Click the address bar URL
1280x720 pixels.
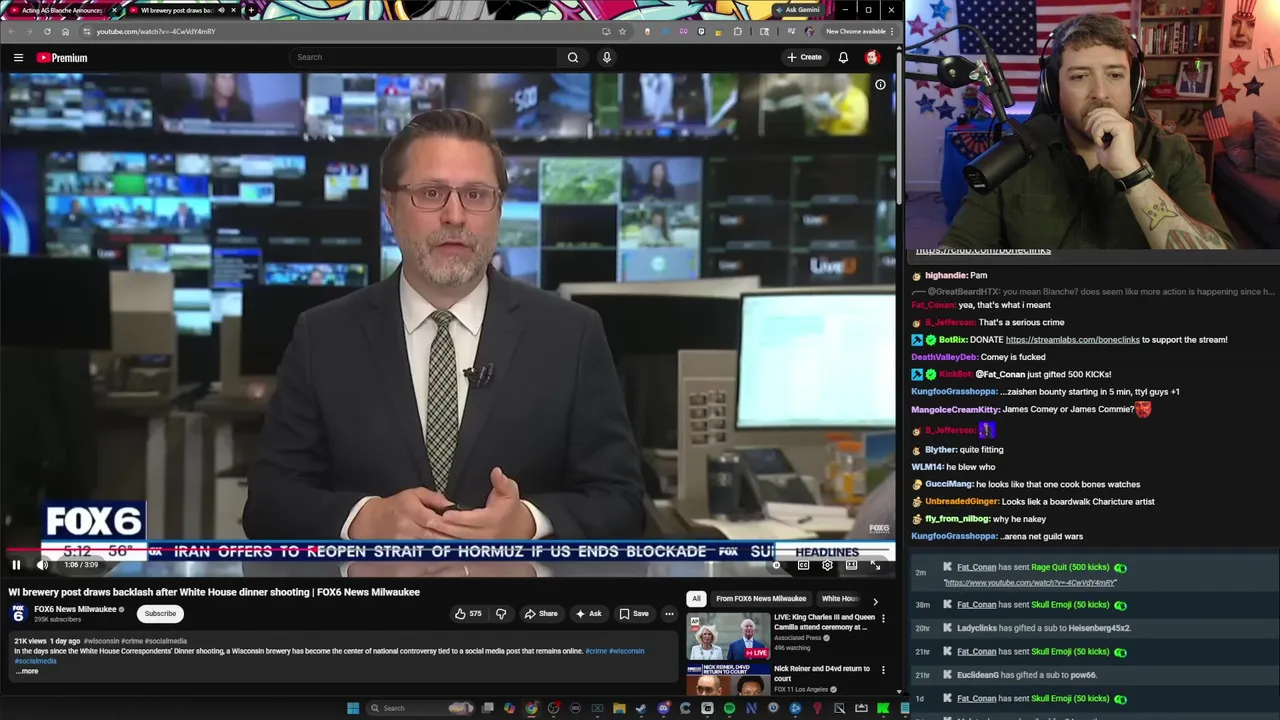click(156, 31)
